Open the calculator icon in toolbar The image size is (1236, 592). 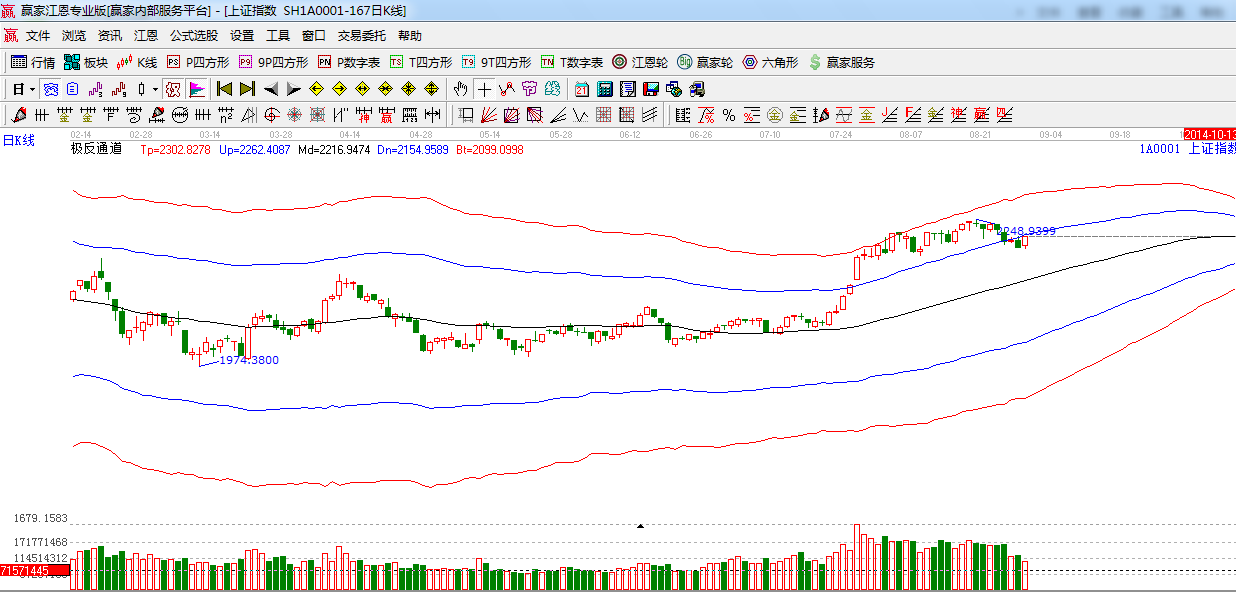click(x=604, y=89)
